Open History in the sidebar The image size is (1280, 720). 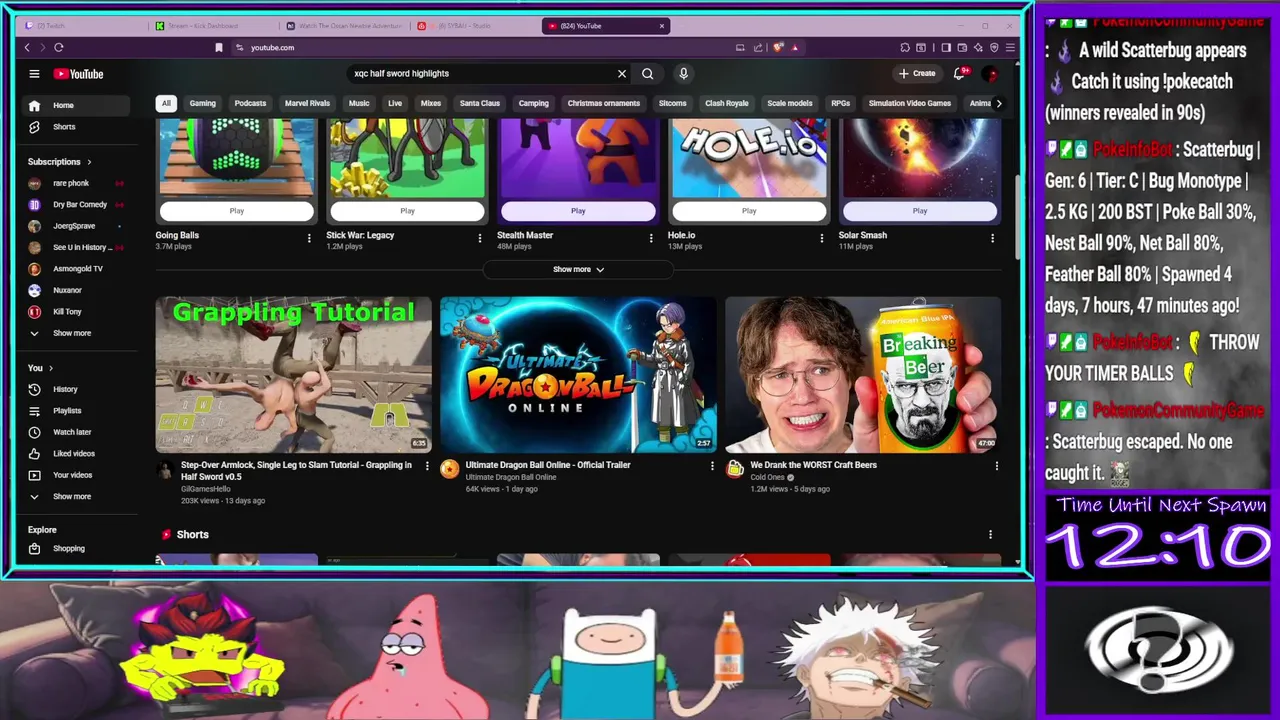coord(76,389)
